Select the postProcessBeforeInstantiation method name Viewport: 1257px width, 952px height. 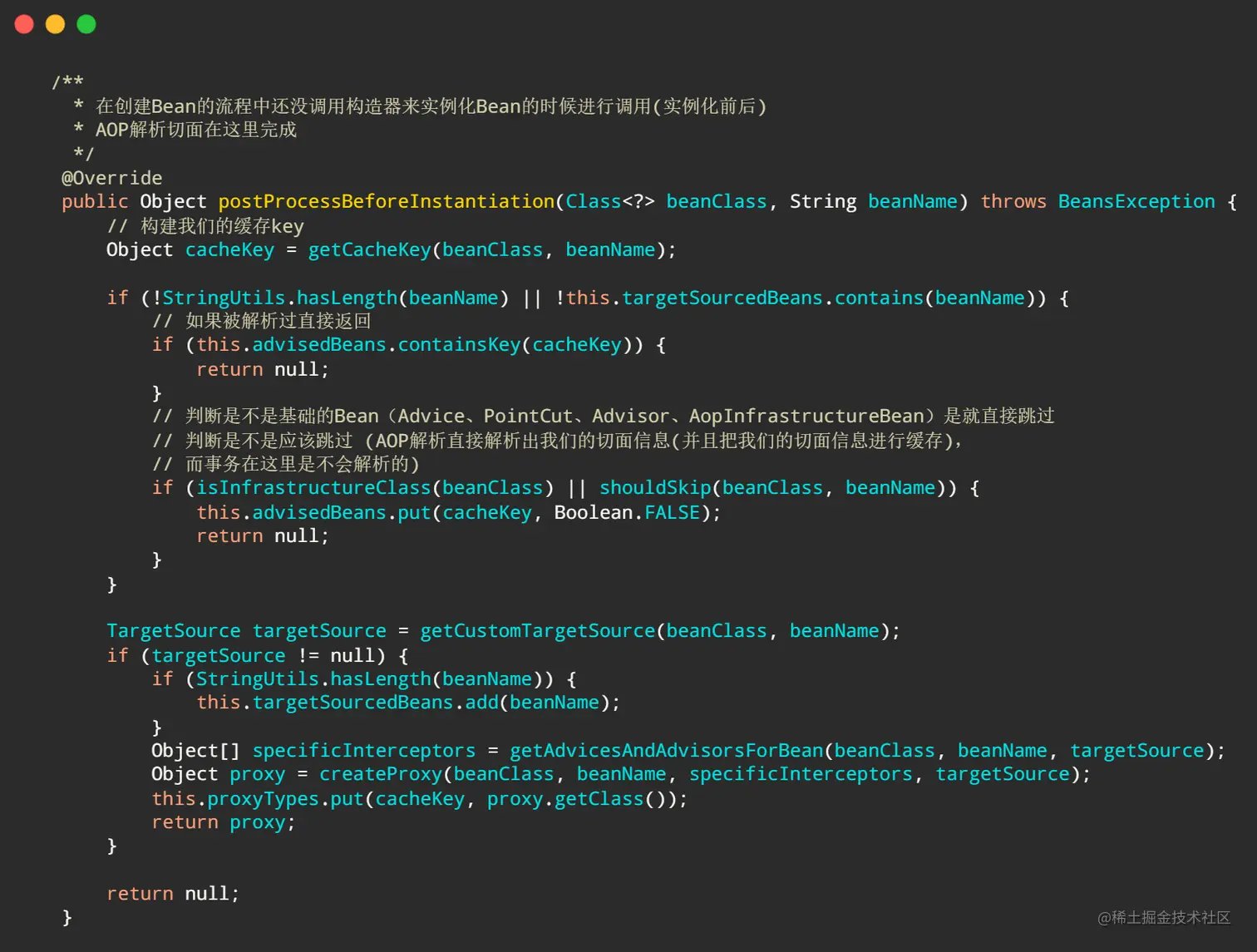coord(386,201)
